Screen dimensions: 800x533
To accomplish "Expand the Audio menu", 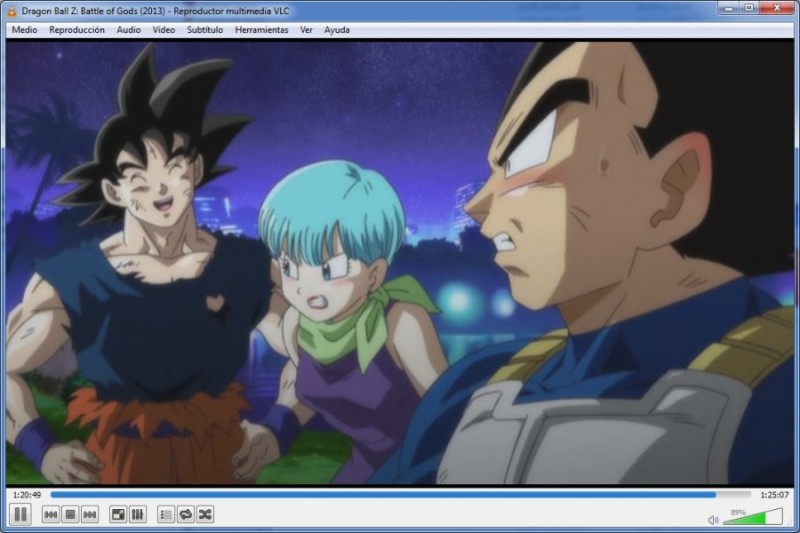I will pyautogui.click(x=128, y=30).
